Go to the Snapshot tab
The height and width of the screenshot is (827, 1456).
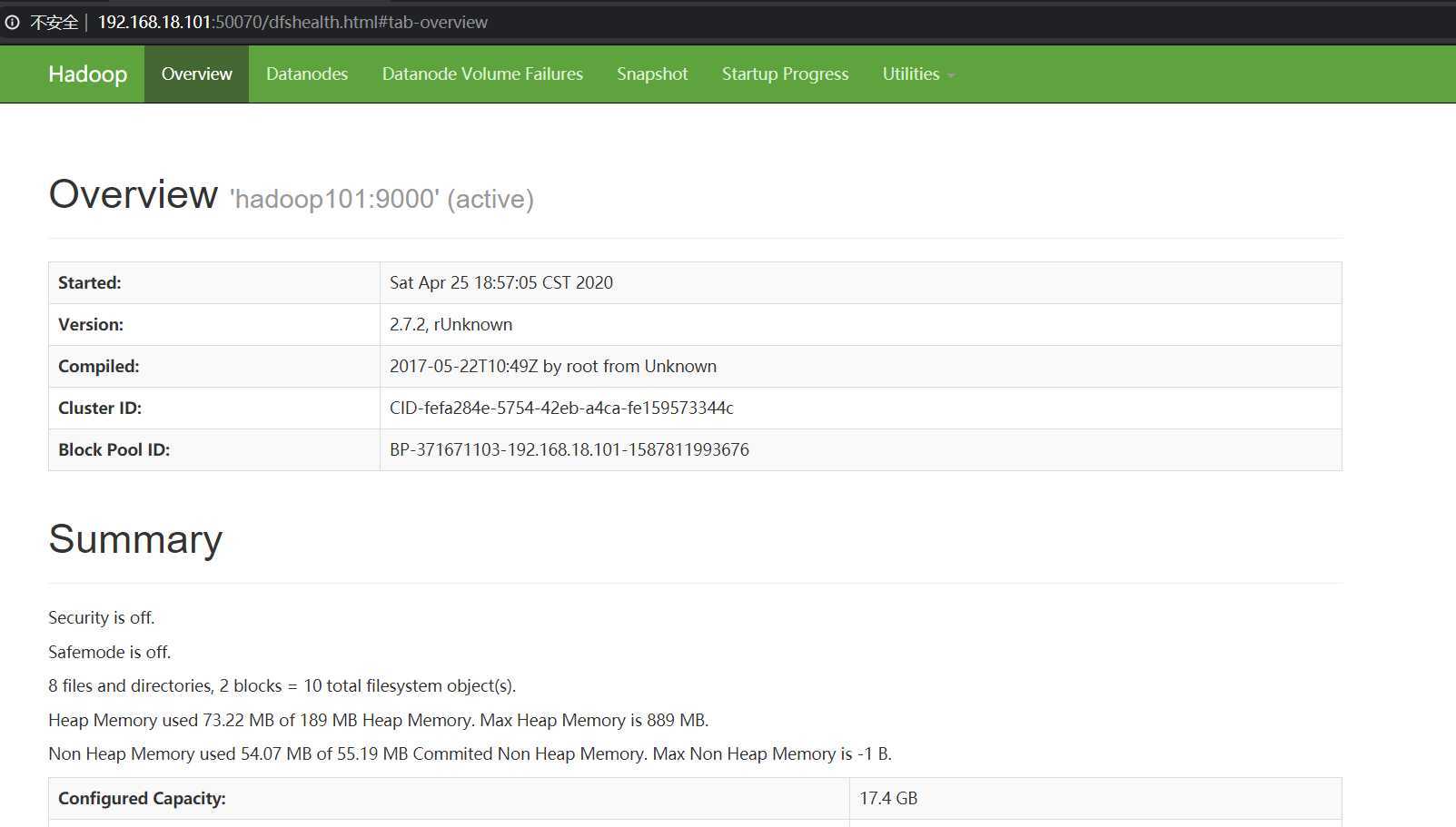pyautogui.click(x=652, y=74)
